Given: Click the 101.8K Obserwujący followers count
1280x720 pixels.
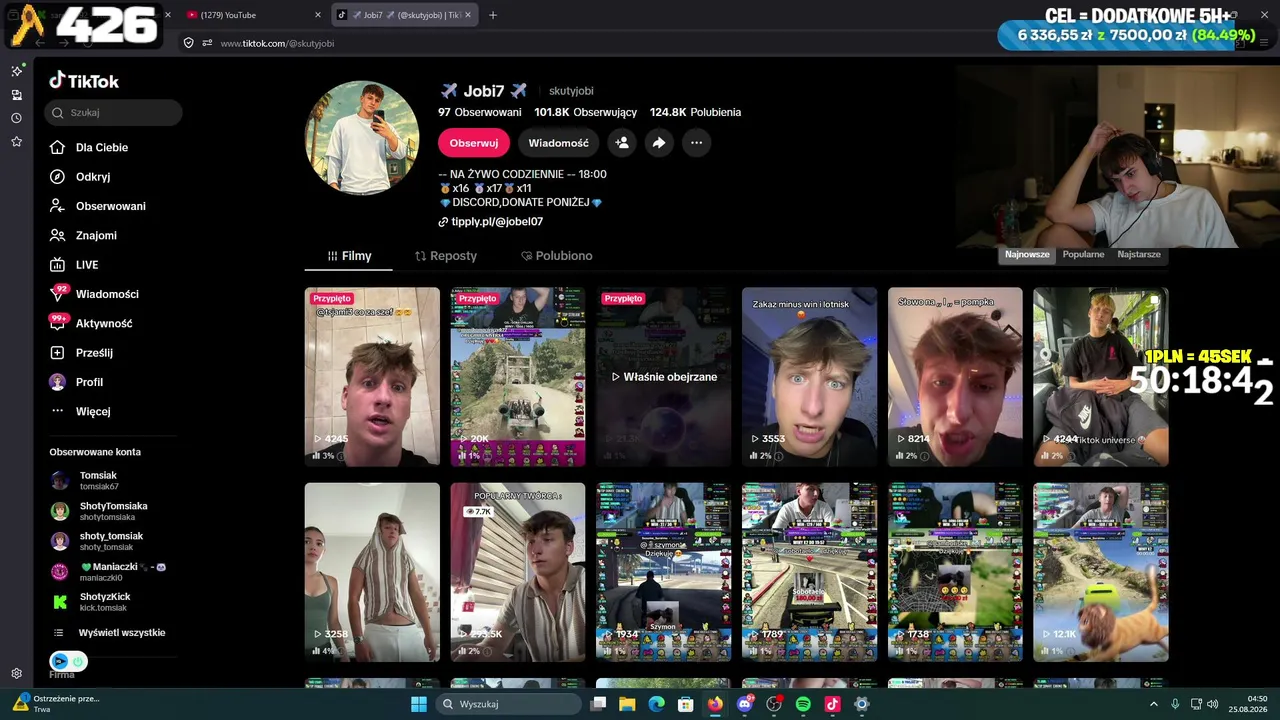Looking at the screenshot, I should click(585, 113).
